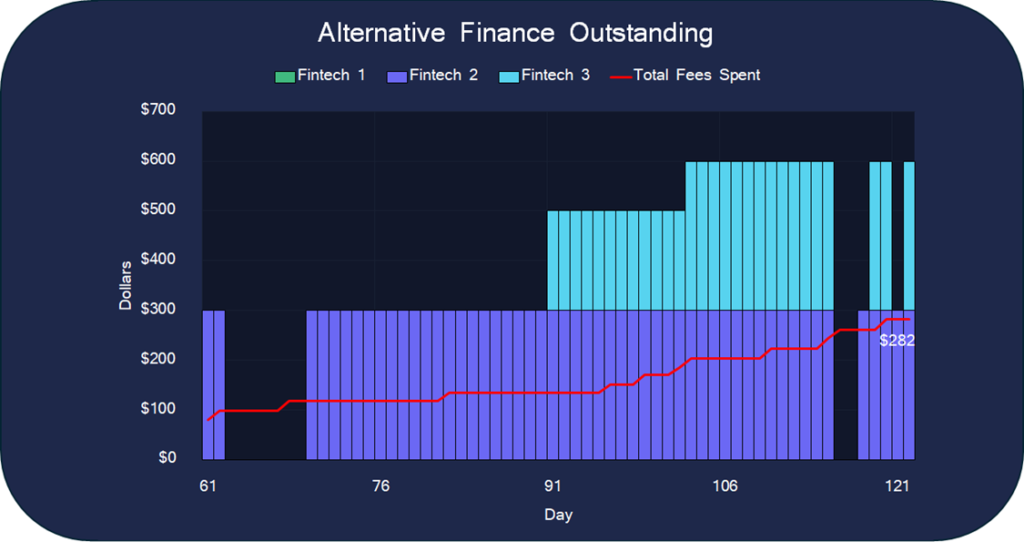The height and width of the screenshot is (542, 1024).
Task: Click the Day 106 x-axis tick
Action: pos(725,487)
